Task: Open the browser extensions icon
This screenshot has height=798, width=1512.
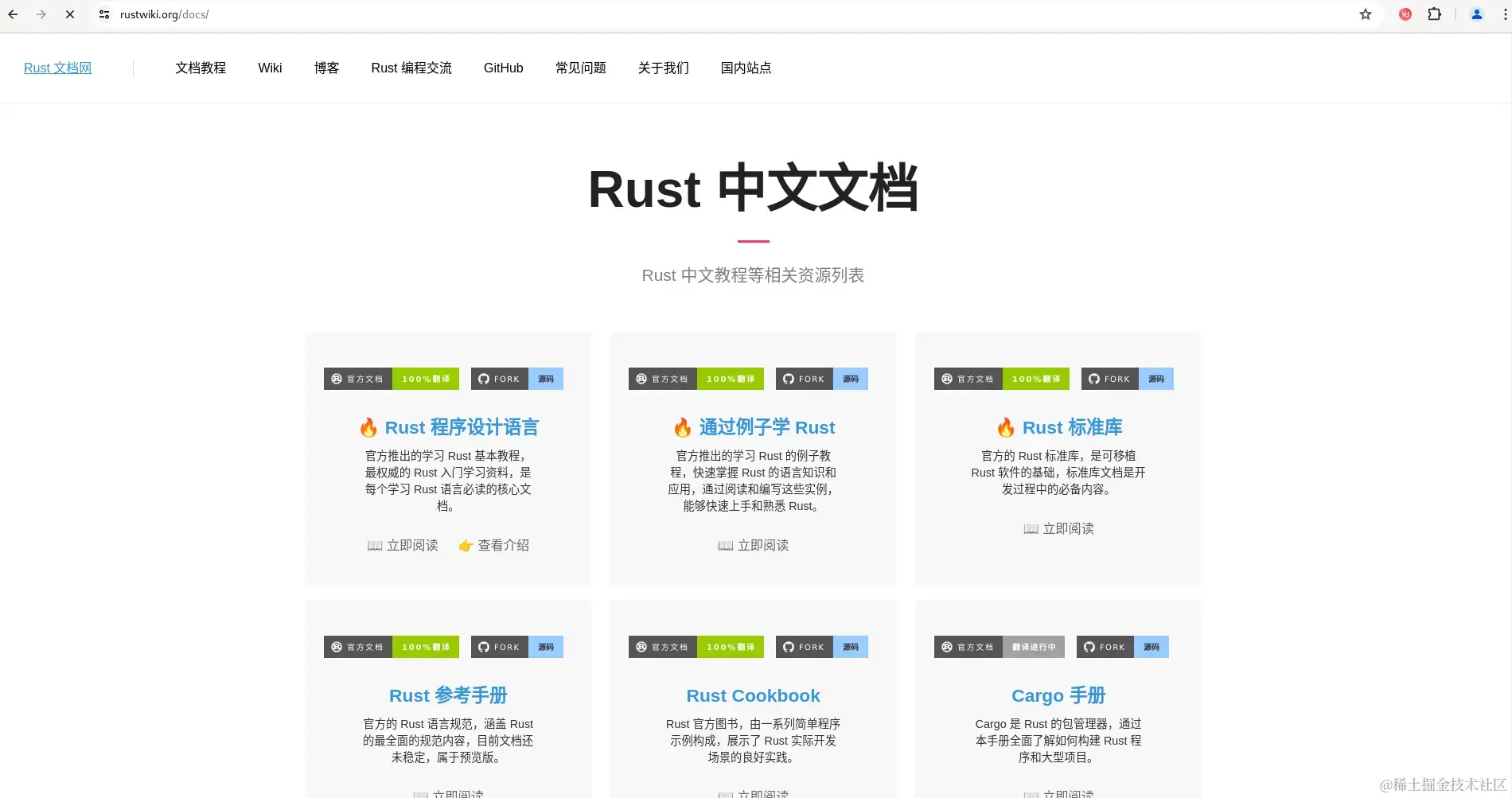Action: tap(1434, 14)
